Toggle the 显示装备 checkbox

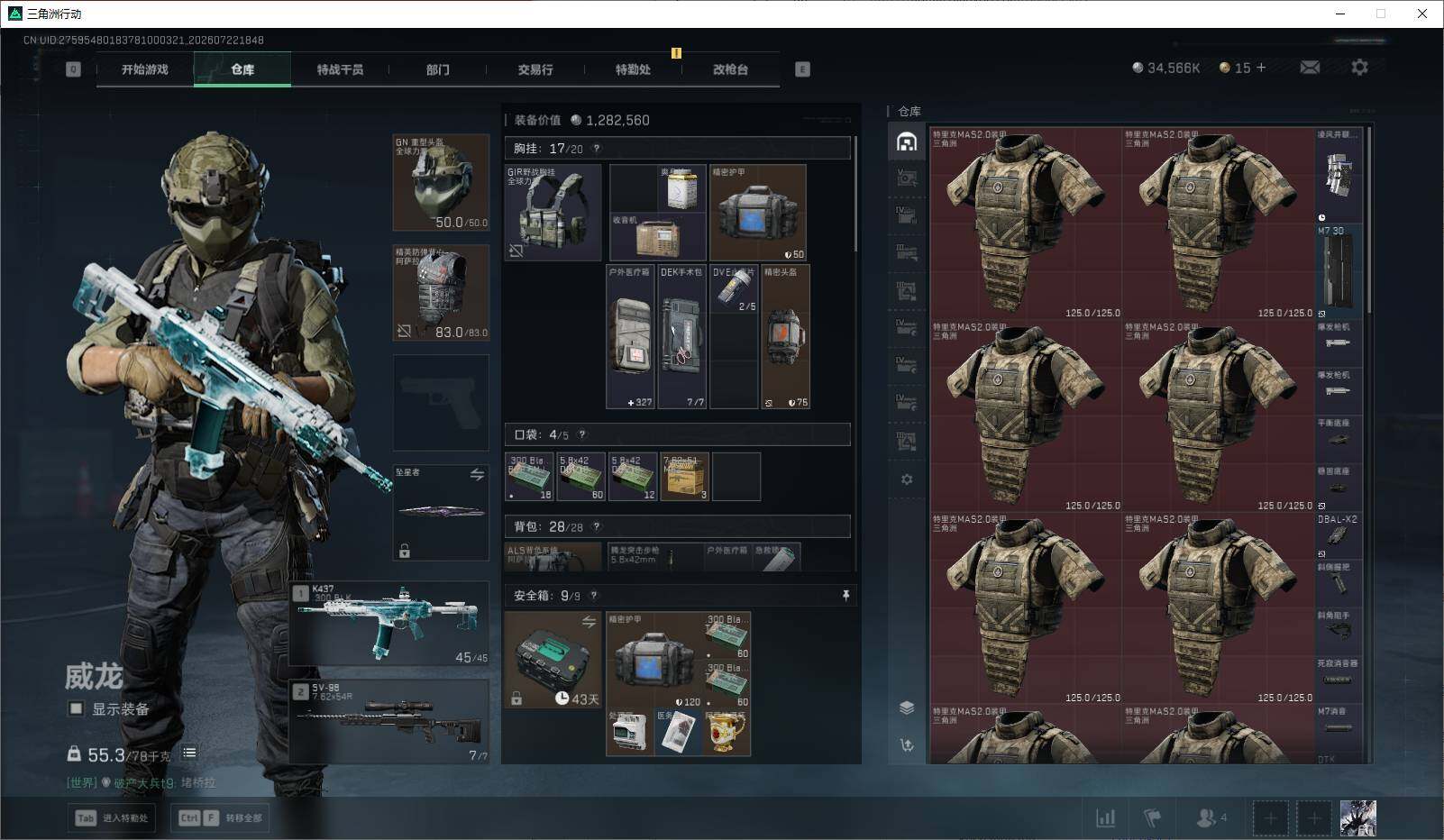(77, 709)
